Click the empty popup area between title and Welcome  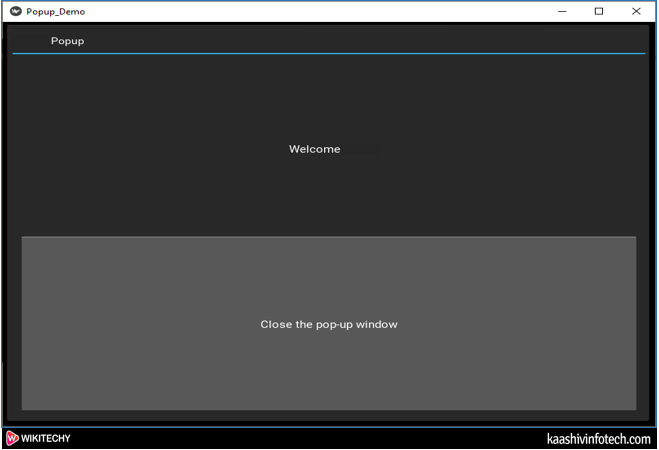pyautogui.click(x=328, y=100)
